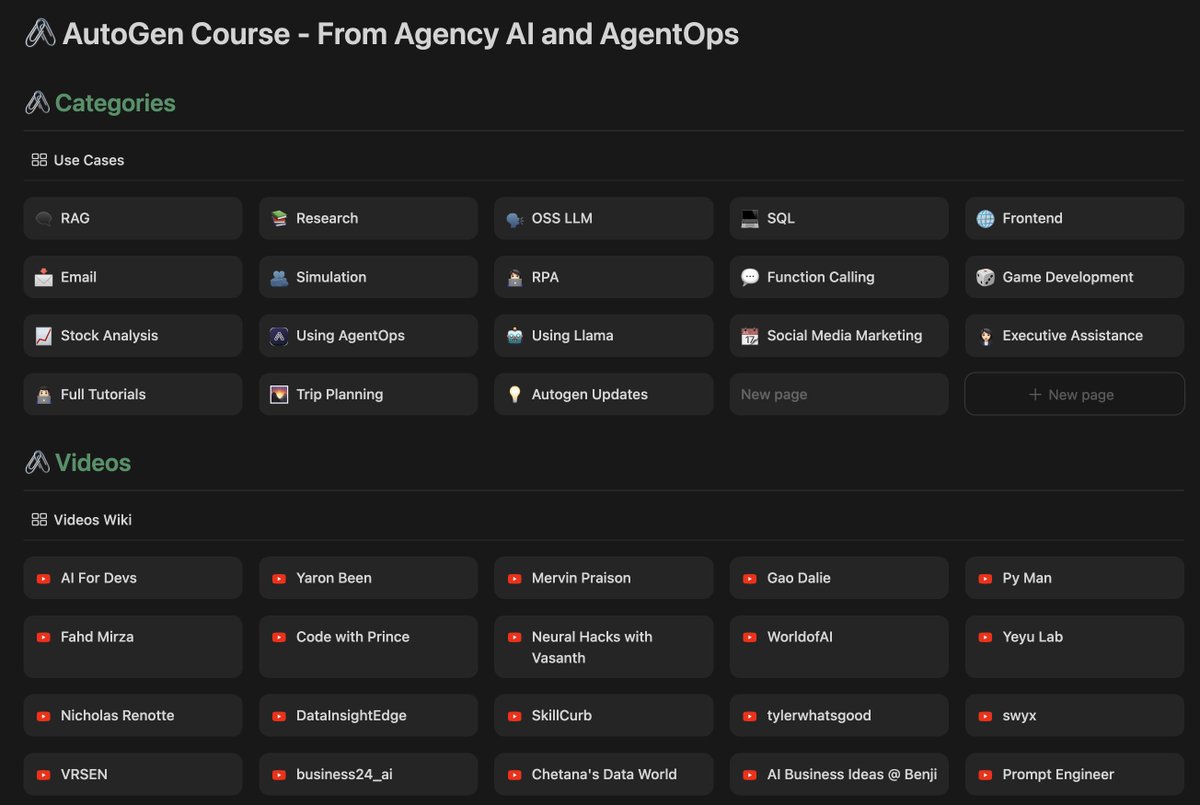Viewport: 1200px width, 805px height.
Task: Open AI Business Ideas @ Benji card
Action: click(839, 774)
